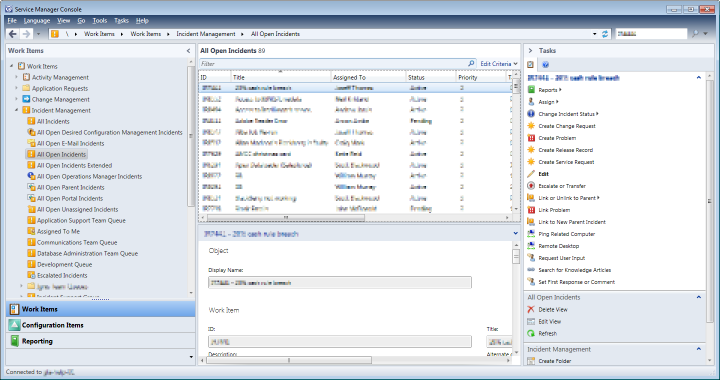The width and height of the screenshot is (720, 380).
Task: Expand the Change Management tree node
Action: coord(17,99)
